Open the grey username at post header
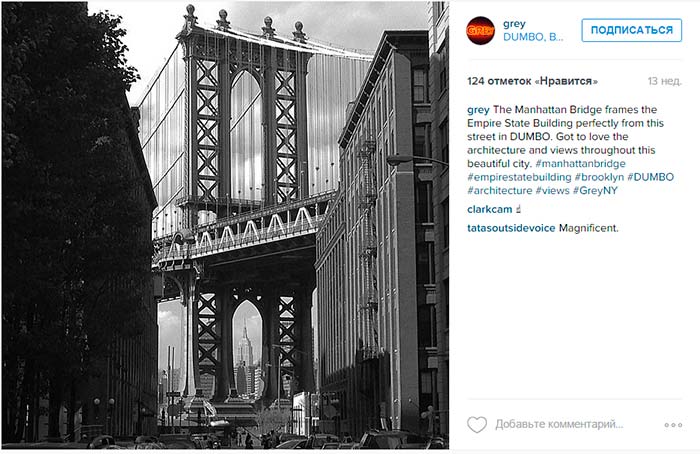Image resolution: width=700 pixels, height=454 pixels. (x=514, y=24)
